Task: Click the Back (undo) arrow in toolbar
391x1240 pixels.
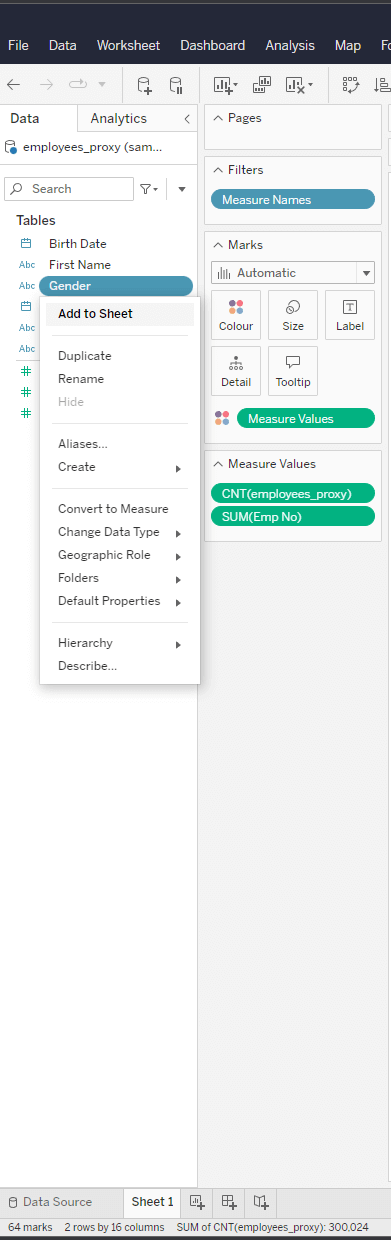Action: [14, 85]
